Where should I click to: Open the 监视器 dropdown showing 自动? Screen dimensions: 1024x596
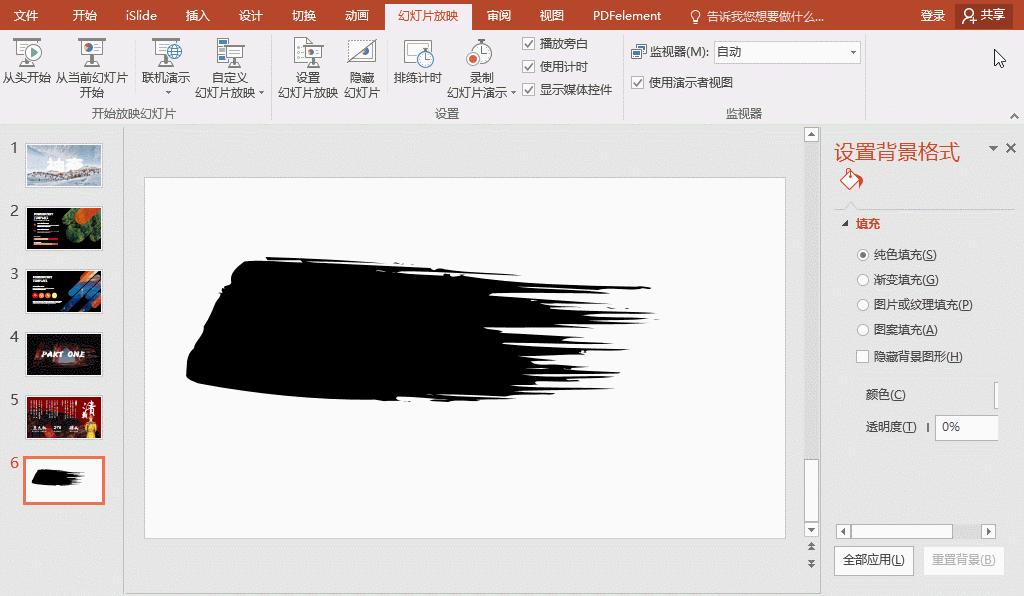click(787, 51)
